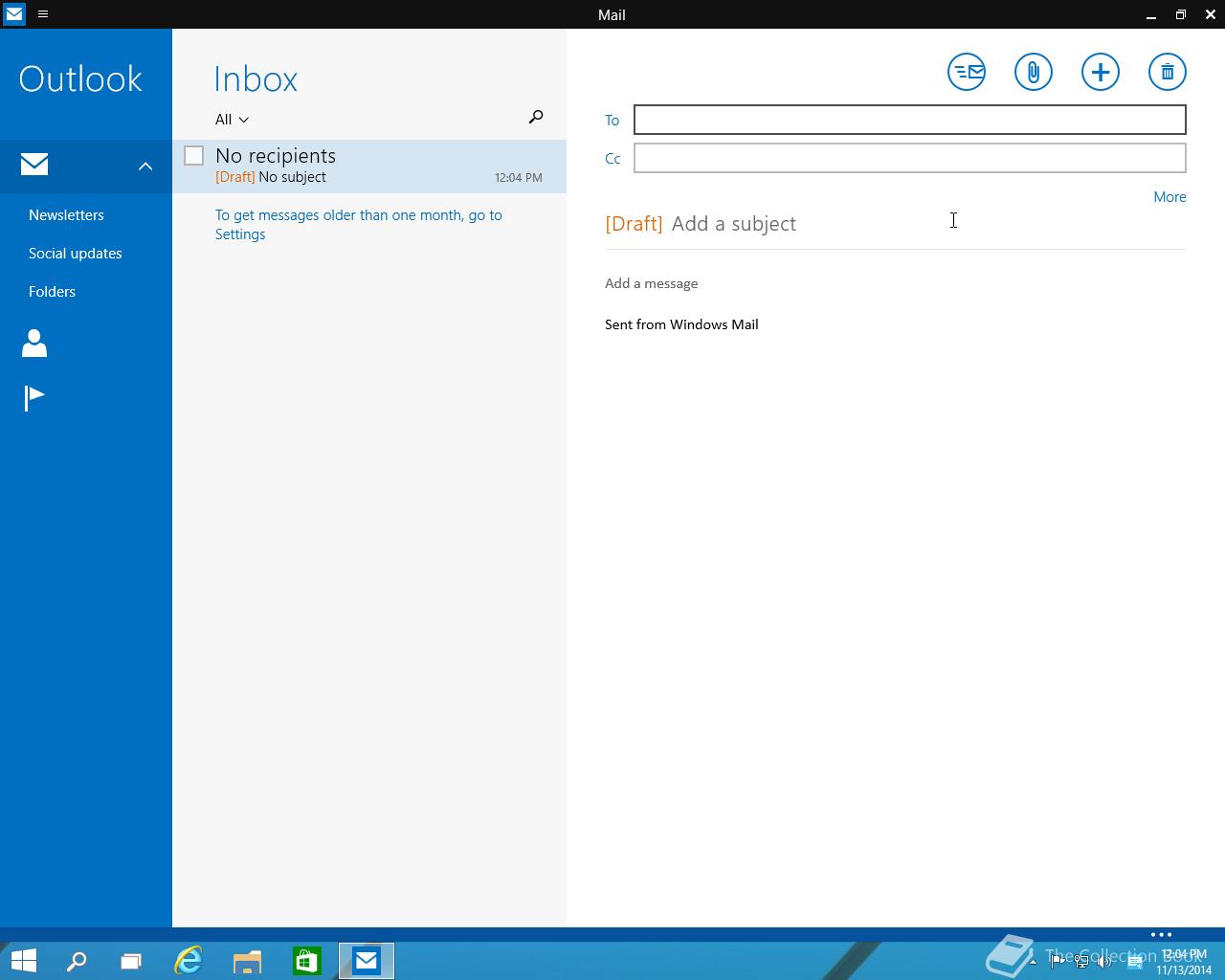Open the Newsletters folder
The image size is (1225, 980).
tap(66, 214)
